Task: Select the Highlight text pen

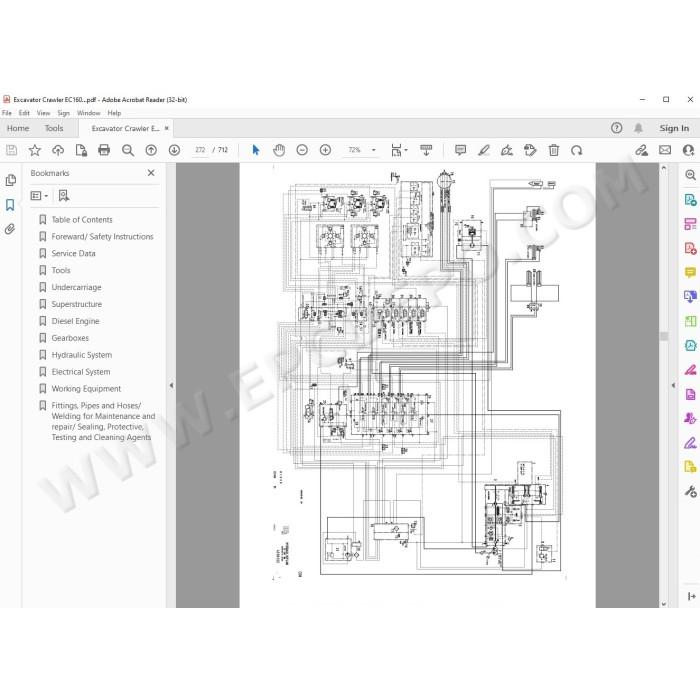Action: [484, 150]
